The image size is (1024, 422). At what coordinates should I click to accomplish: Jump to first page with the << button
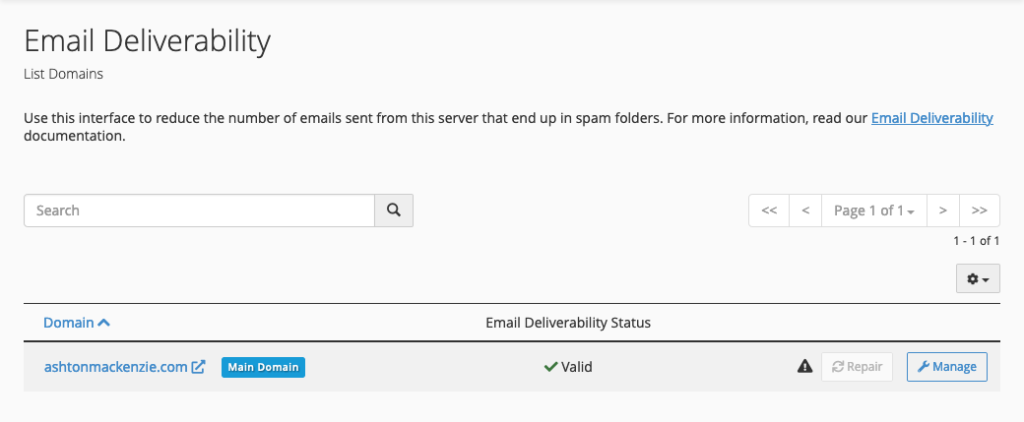coord(769,210)
